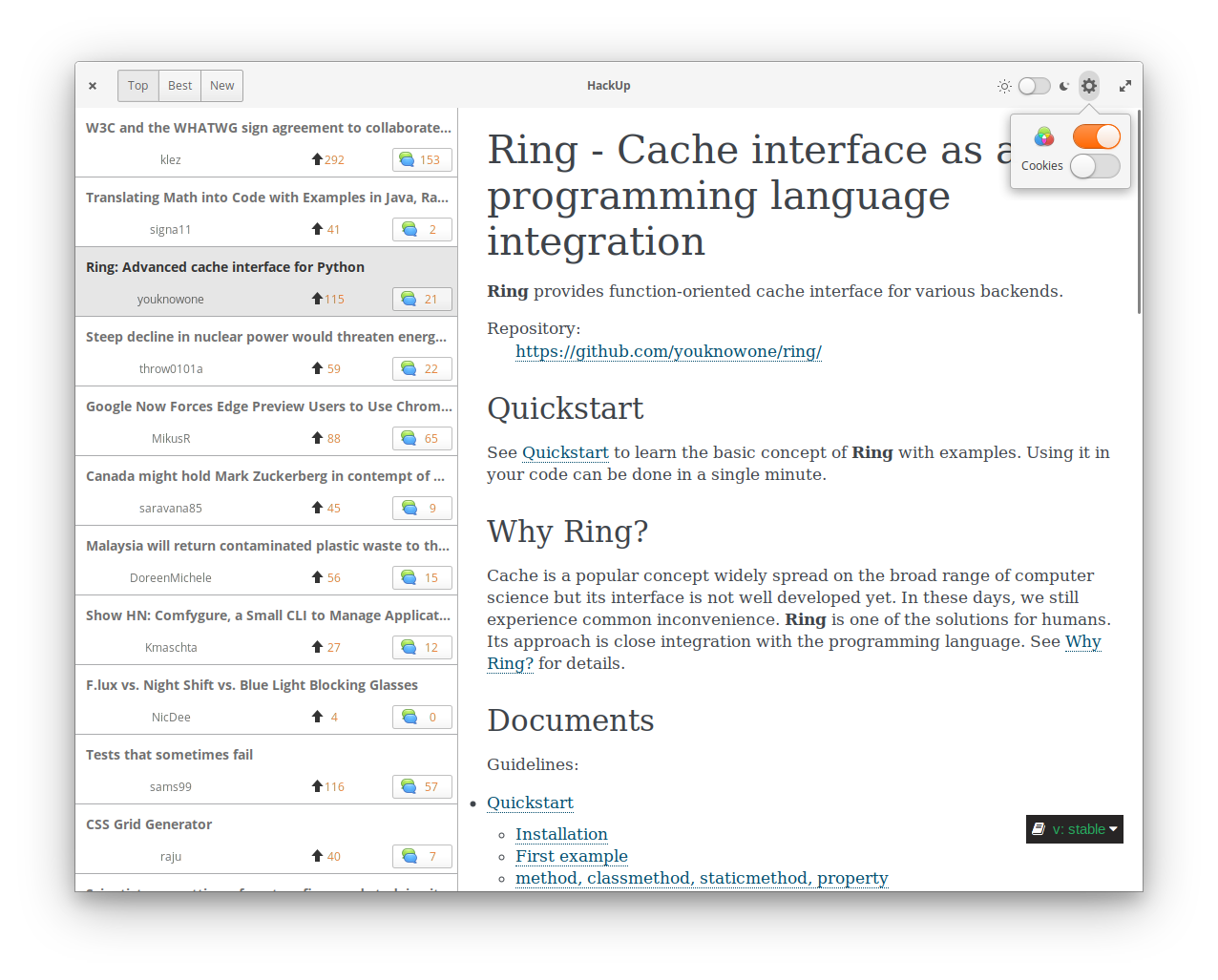This screenshot has height=980, width=1218.
Task: Open 2 comments on Translating Math story
Action: pyautogui.click(x=422, y=229)
